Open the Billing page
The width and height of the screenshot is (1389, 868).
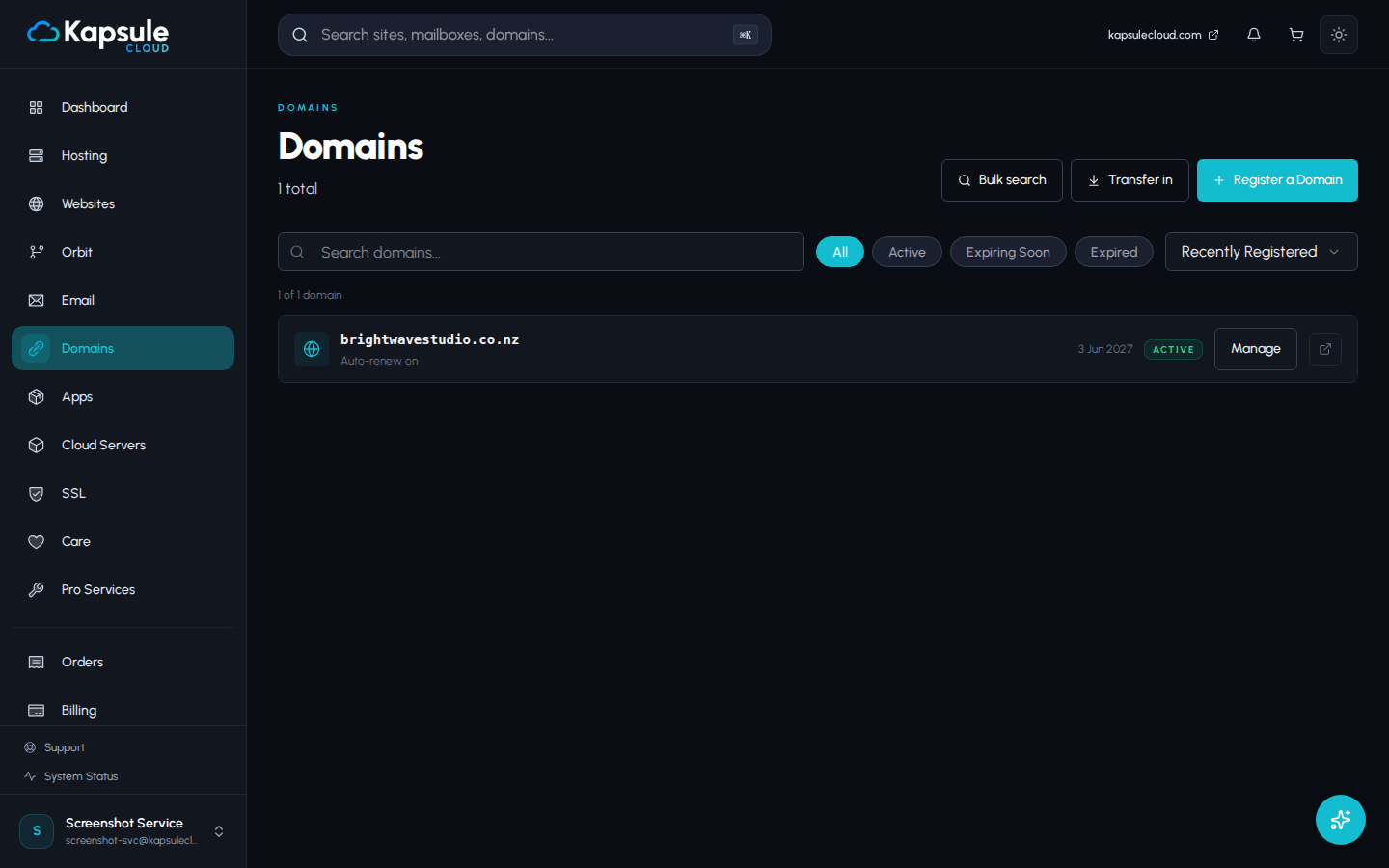[x=123, y=710]
